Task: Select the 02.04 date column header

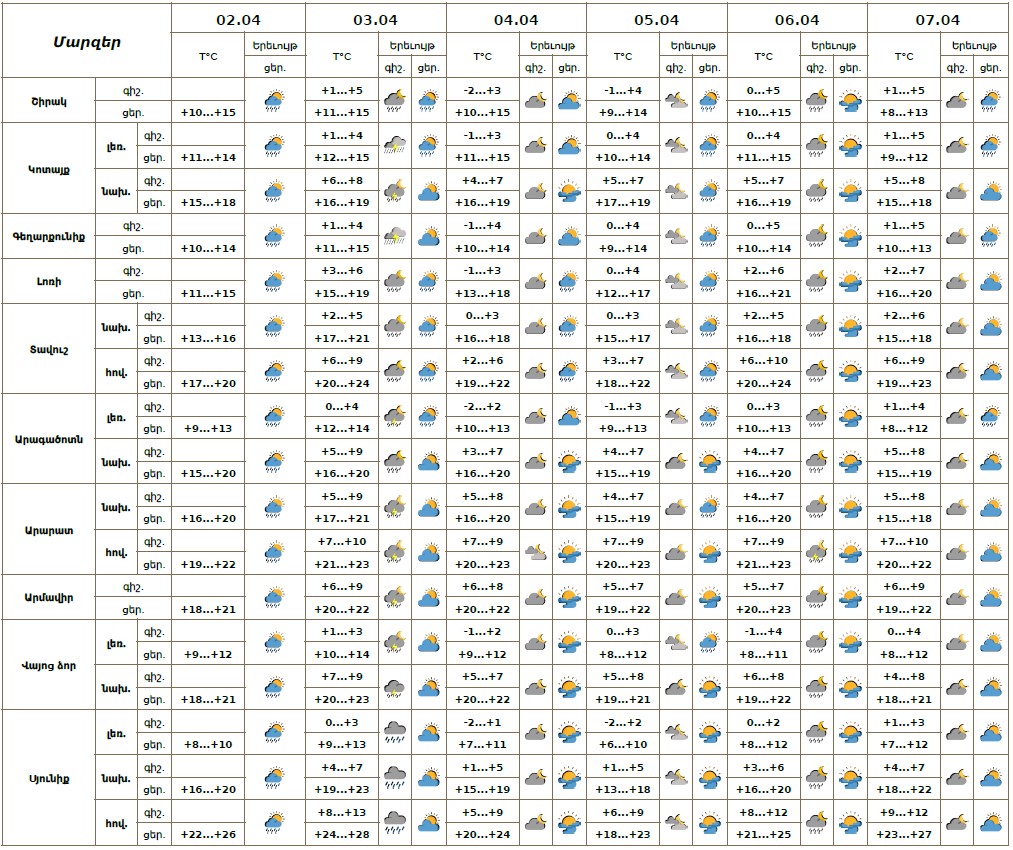Action: pos(238,19)
